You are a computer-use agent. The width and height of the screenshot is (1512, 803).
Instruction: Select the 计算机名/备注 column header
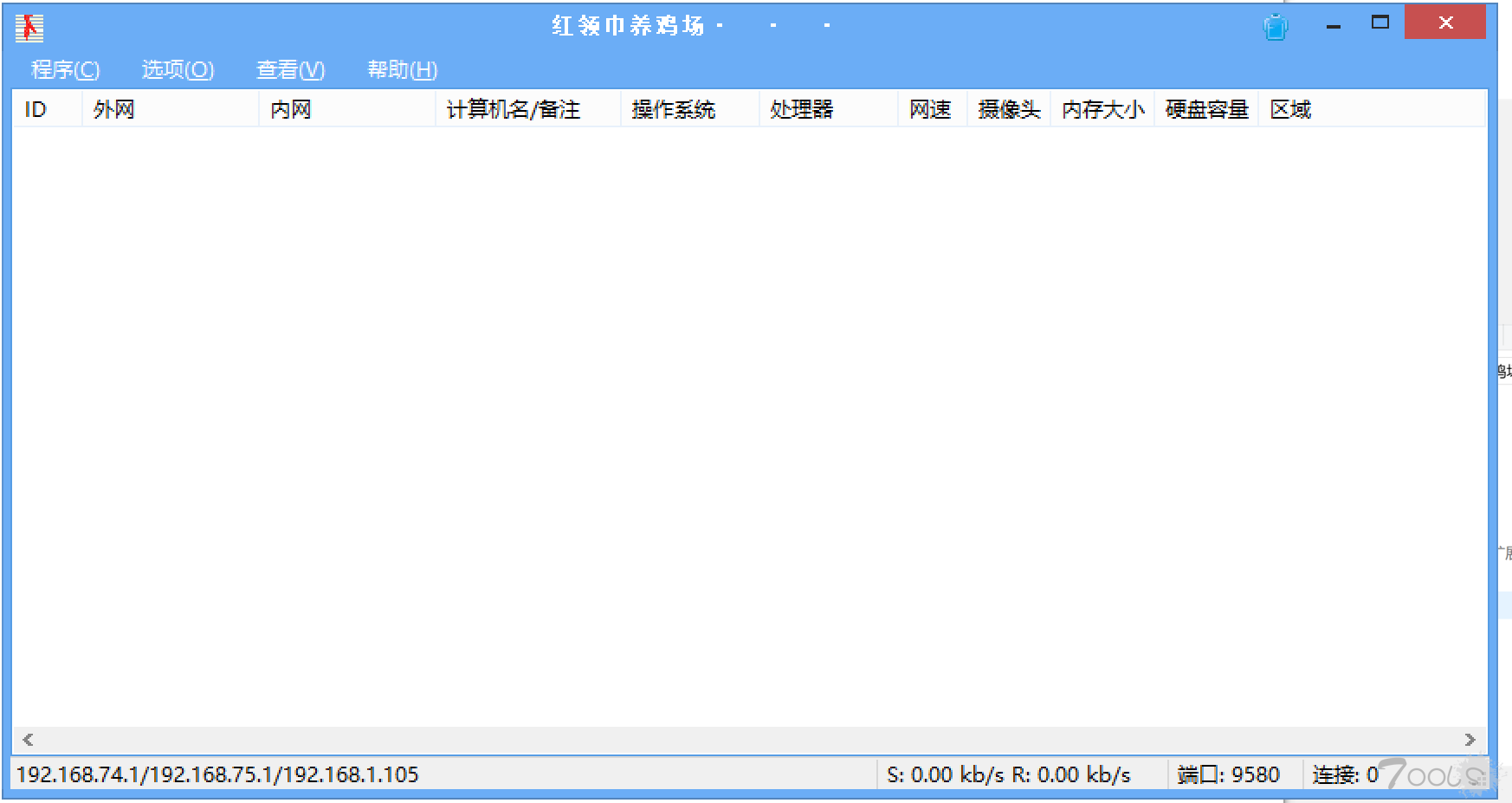[527, 110]
